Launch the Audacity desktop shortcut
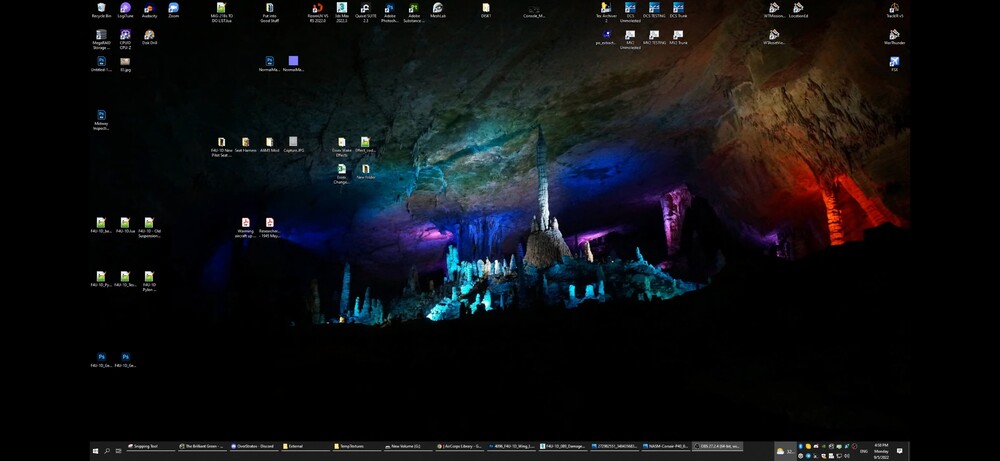This screenshot has height=461, width=1000. (149, 10)
